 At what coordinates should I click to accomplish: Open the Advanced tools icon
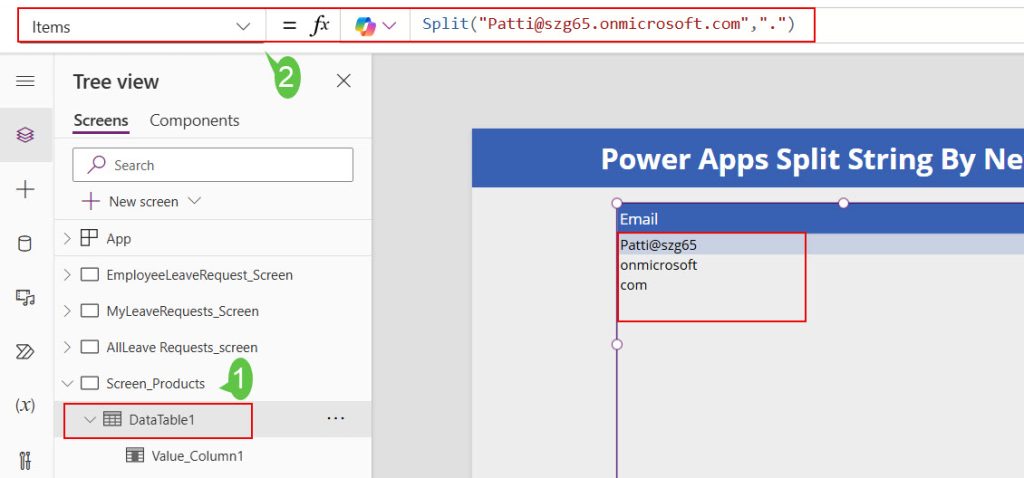[25, 460]
